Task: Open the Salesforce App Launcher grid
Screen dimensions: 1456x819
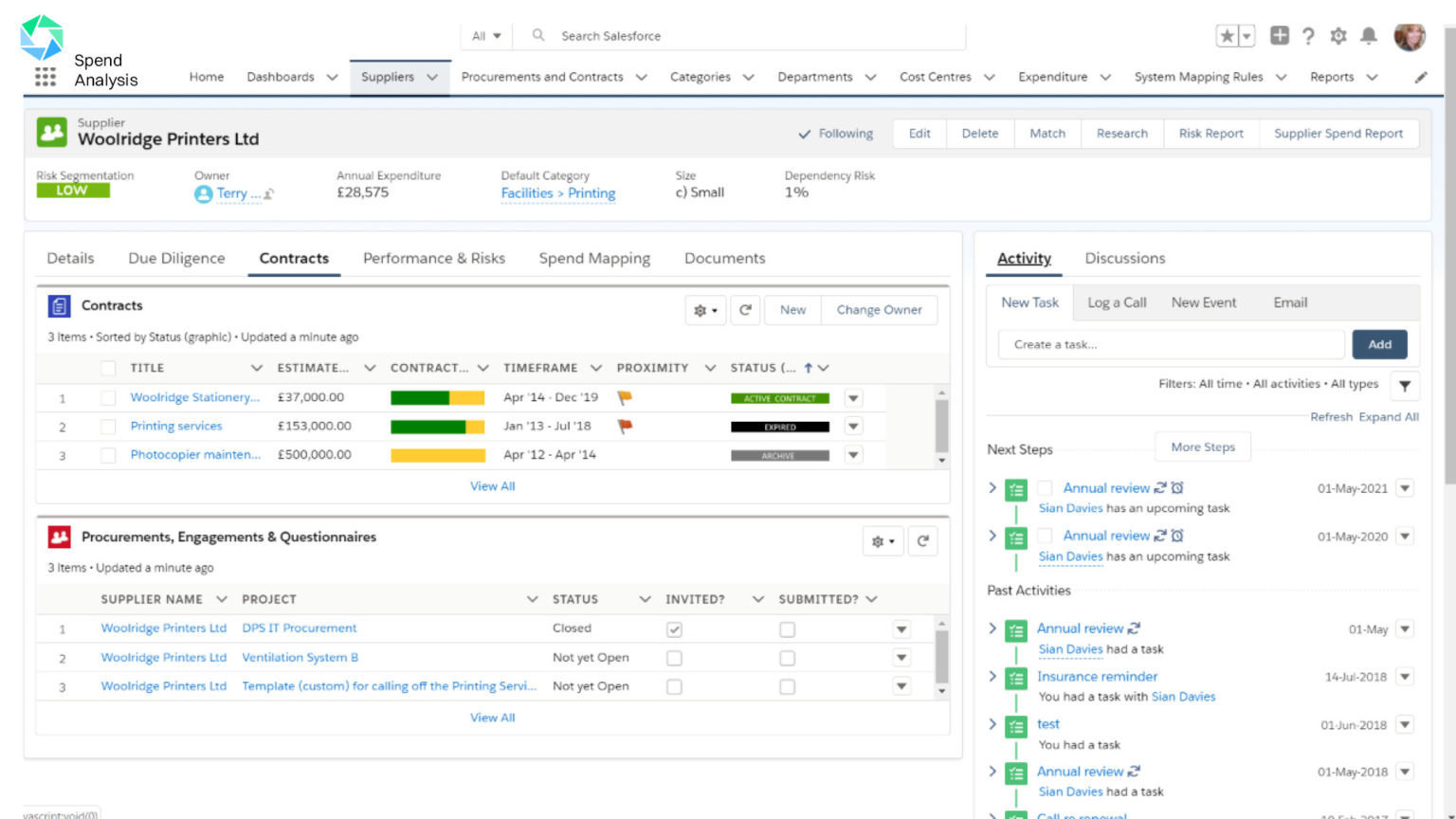Action: (45, 77)
